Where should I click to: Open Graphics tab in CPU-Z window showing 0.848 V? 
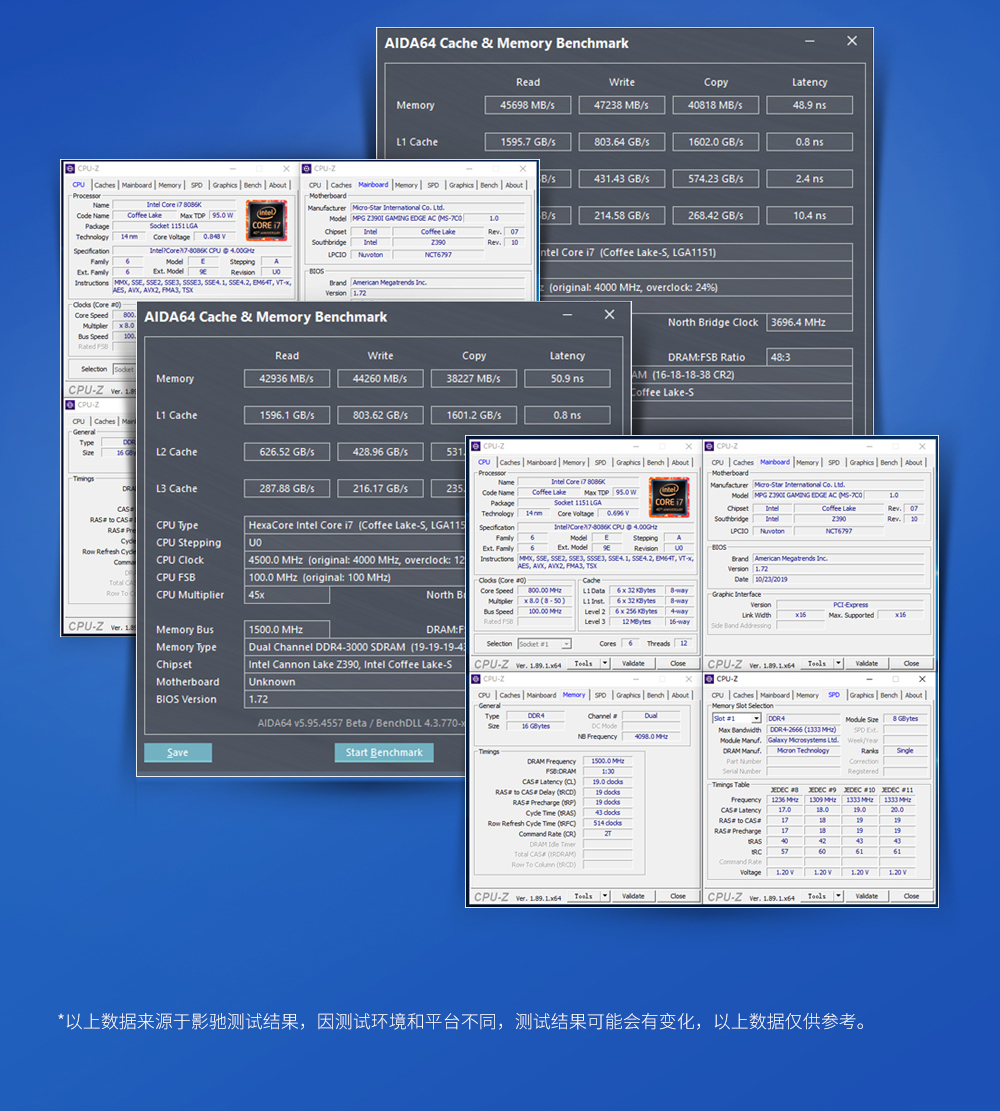tap(225, 185)
